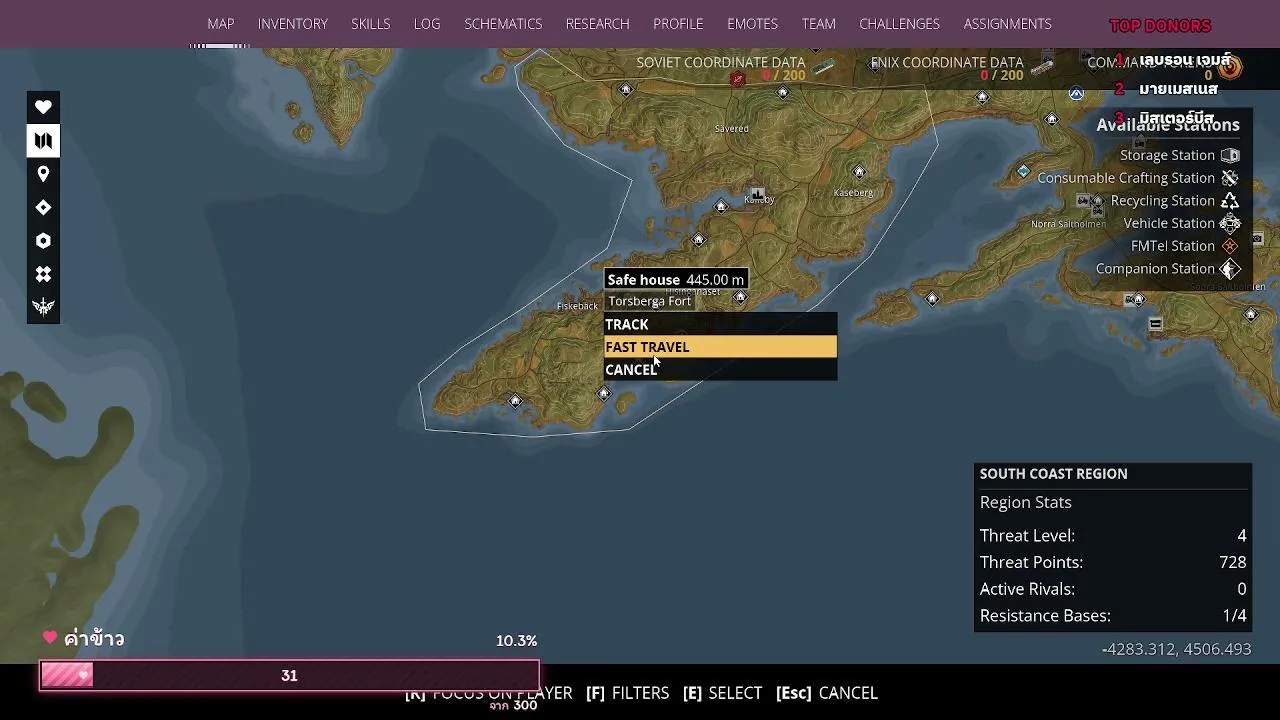The image size is (1280, 720).
Task: Select the Recycling Station icon
Action: (x=1230, y=201)
